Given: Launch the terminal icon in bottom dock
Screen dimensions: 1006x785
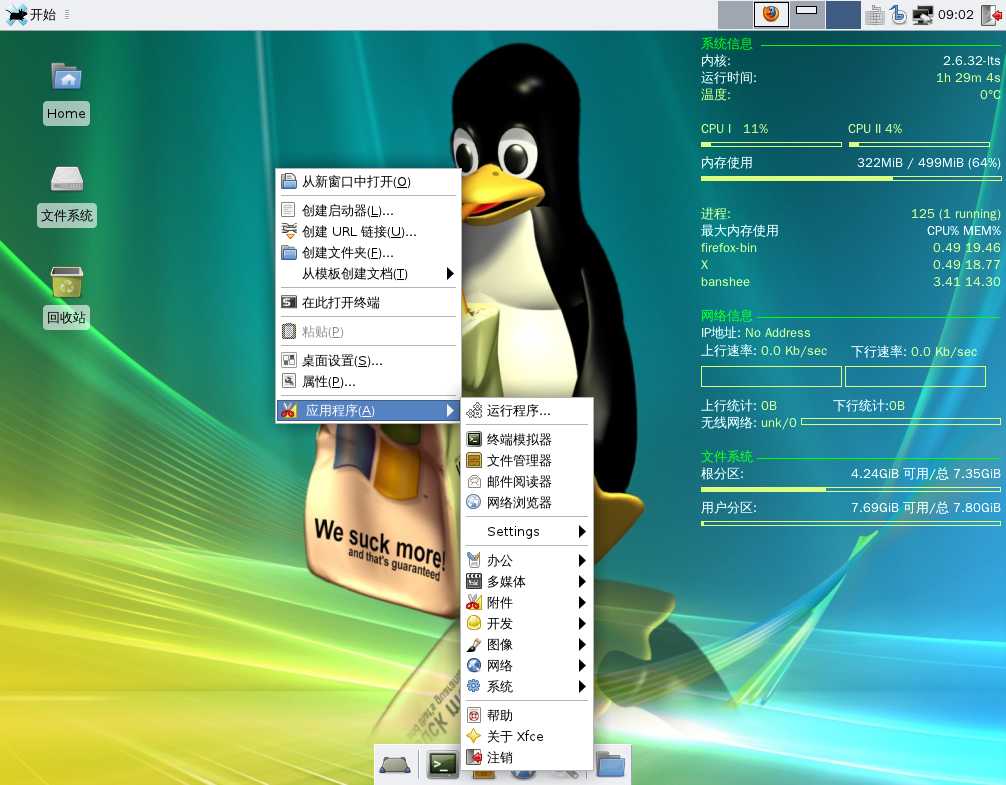Looking at the screenshot, I should click(x=443, y=764).
